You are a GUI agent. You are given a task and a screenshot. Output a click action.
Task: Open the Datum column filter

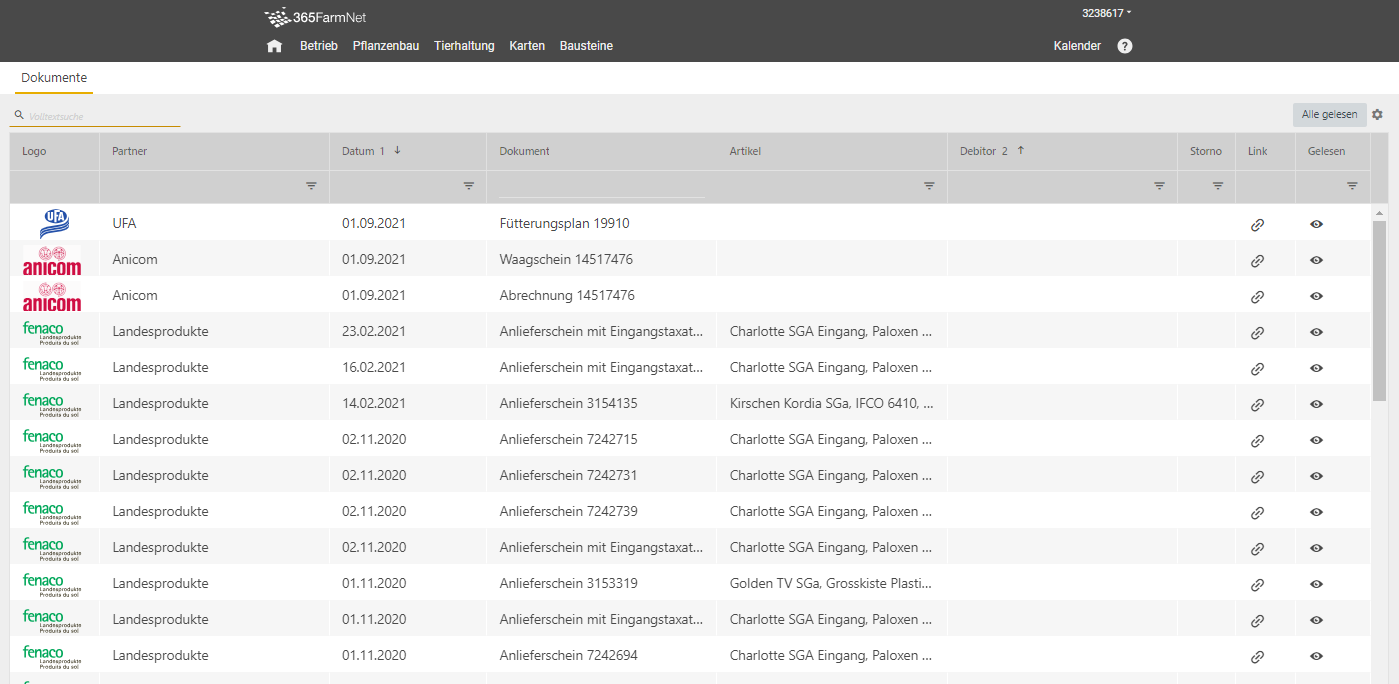click(x=468, y=186)
